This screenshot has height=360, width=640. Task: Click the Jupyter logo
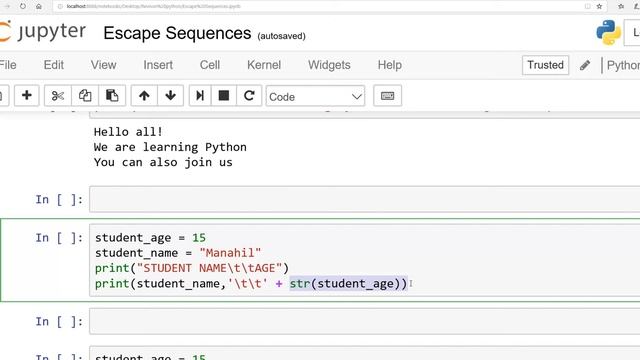[43, 32]
